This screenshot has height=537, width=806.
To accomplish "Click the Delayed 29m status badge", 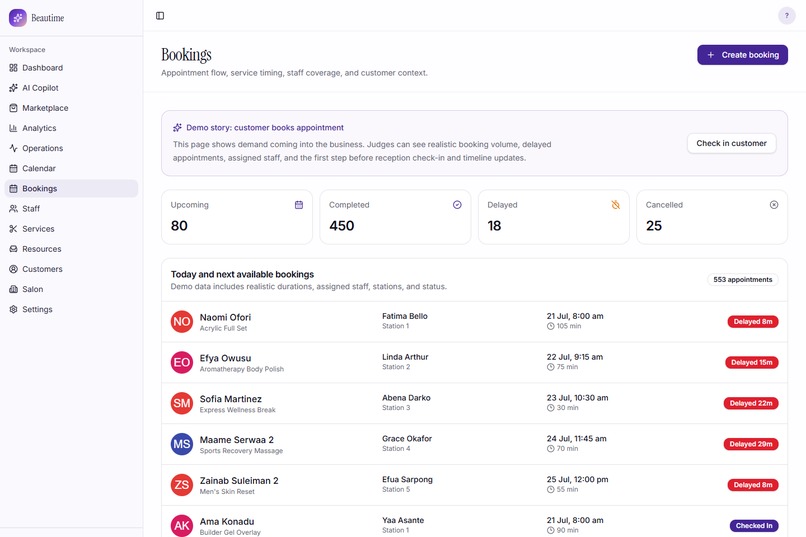I will click(x=751, y=444).
